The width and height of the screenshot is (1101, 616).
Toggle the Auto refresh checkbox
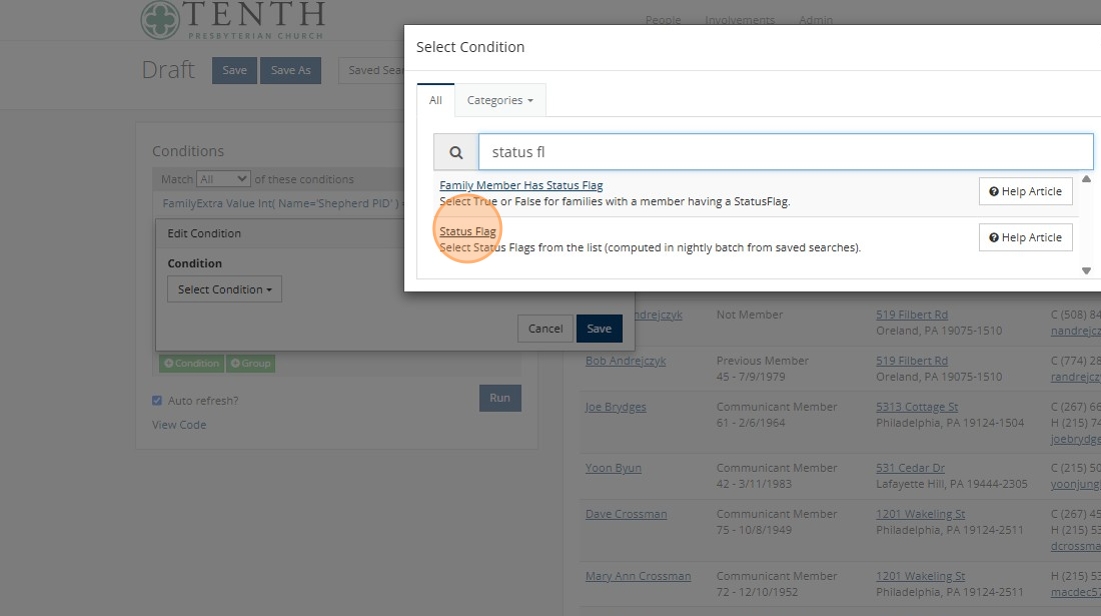pos(157,400)
